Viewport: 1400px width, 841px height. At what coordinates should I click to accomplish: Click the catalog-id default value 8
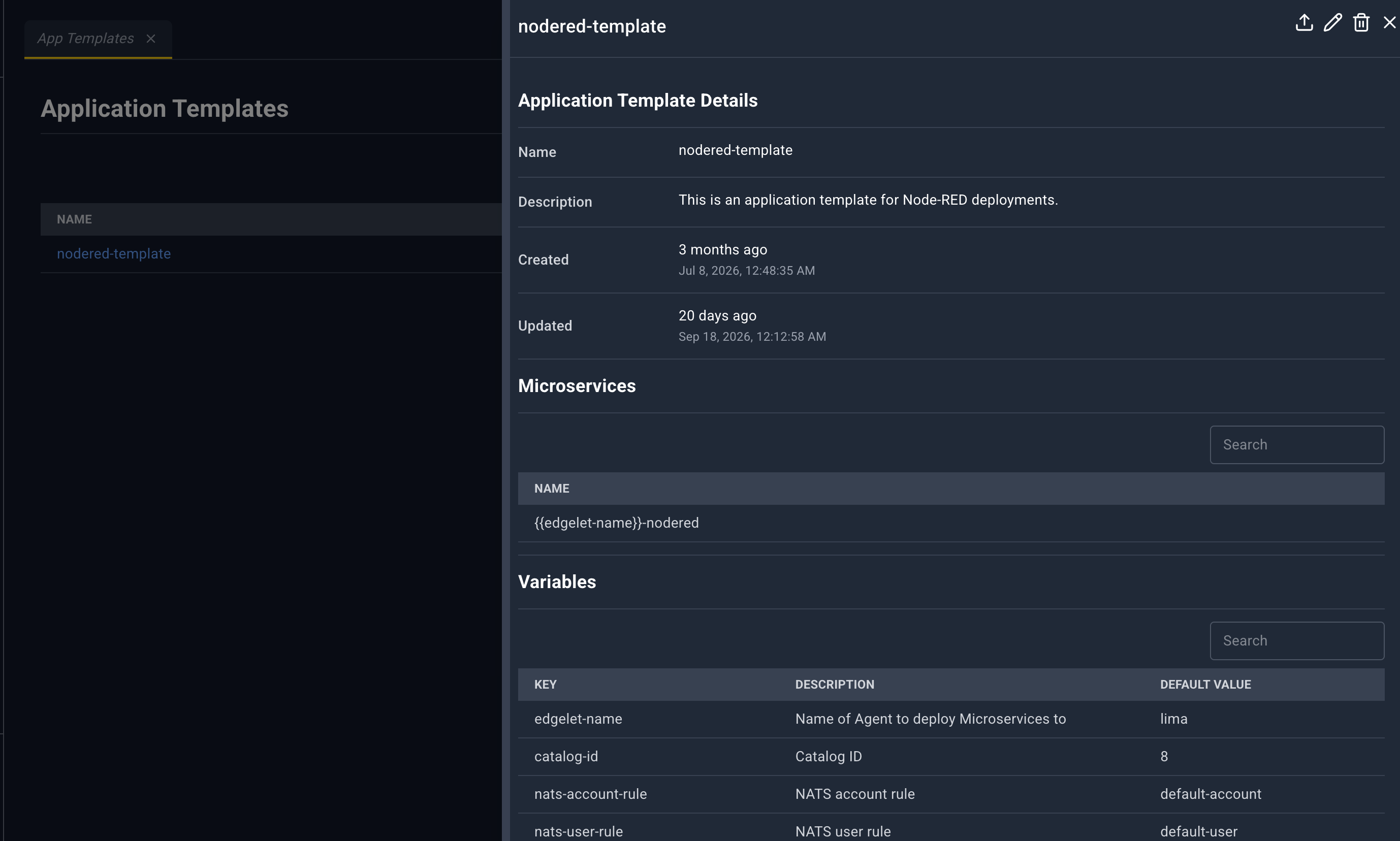click(1164, 757)
